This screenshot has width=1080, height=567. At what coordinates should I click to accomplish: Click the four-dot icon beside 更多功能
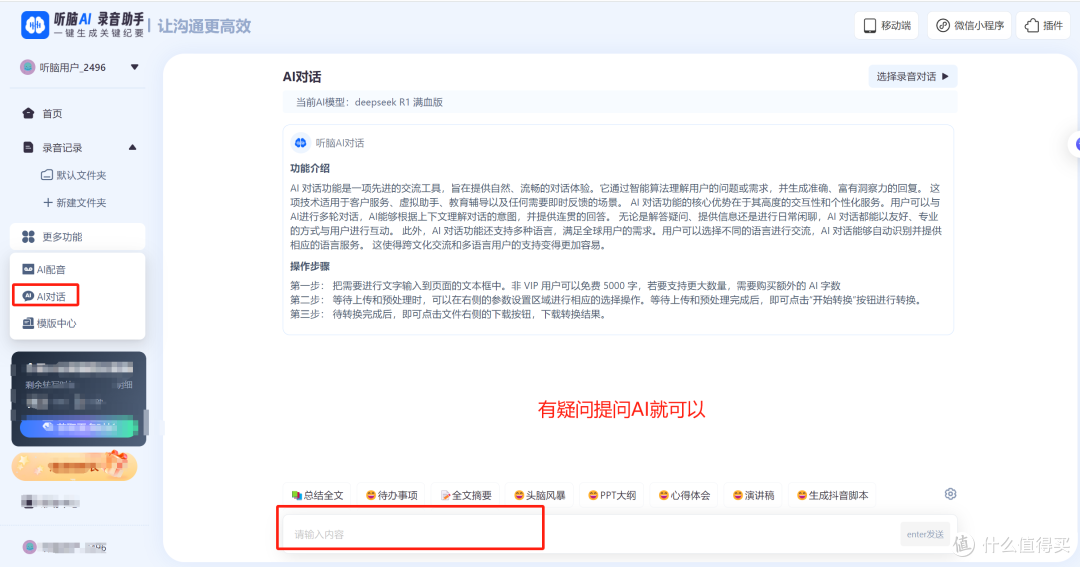pyautogui.click(x=28, y=236)
